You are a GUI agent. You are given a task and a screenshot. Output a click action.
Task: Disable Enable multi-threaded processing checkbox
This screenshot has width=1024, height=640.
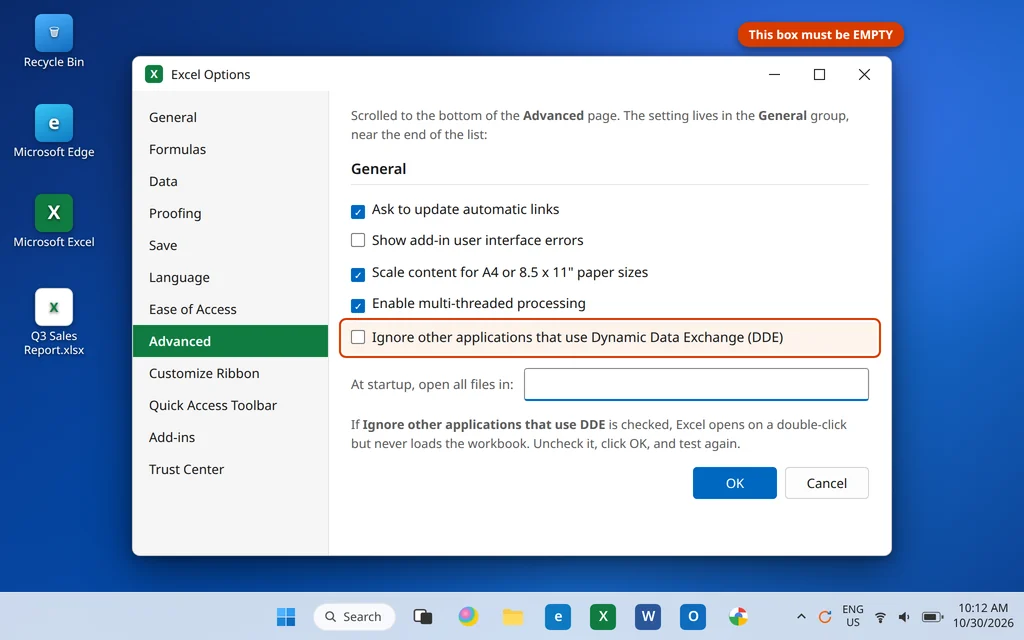(358, 306)
